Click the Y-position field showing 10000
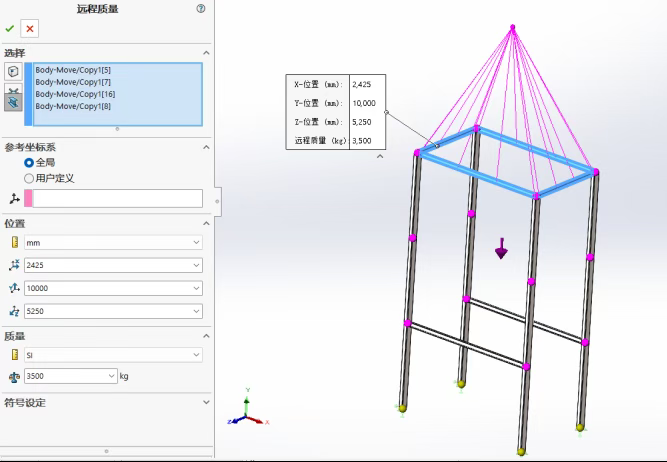Viewport: 667px width, 462px height. (x=110, y=288)
